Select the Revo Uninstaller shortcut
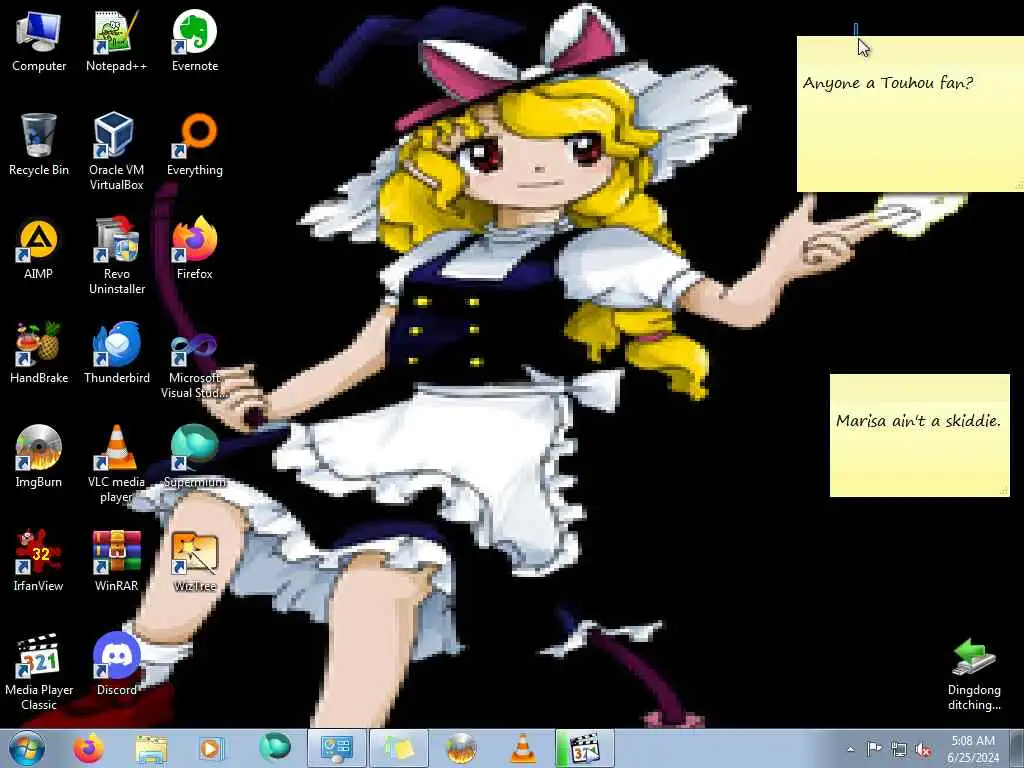Screen dimensions: 1024x768 [x=116, y=255]
